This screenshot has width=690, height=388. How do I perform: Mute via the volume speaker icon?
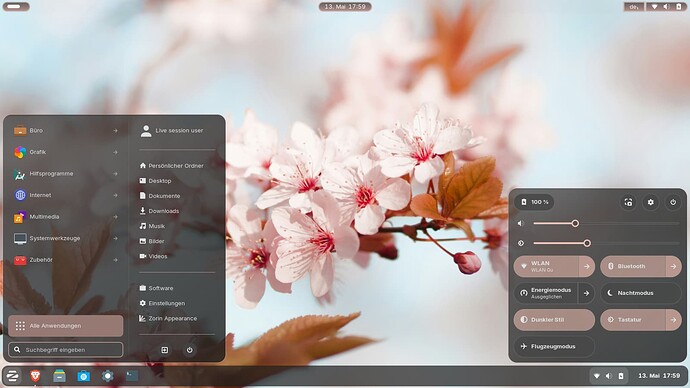pos(521,223)
